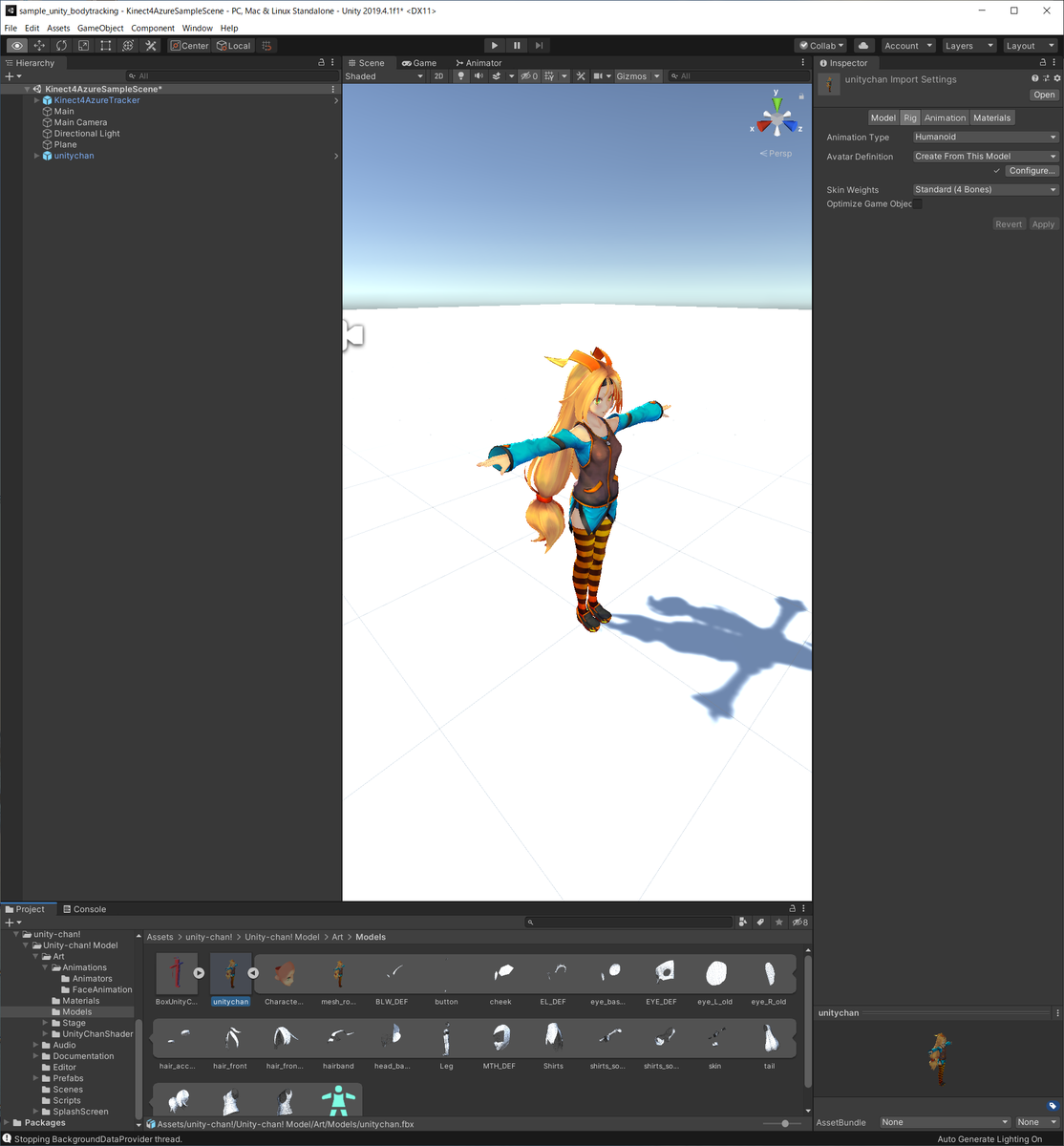Viewport: 1064px width, 1146px height.
Task: Toggle 2D mode in the Scene view
Action: [x=439, y=75]
